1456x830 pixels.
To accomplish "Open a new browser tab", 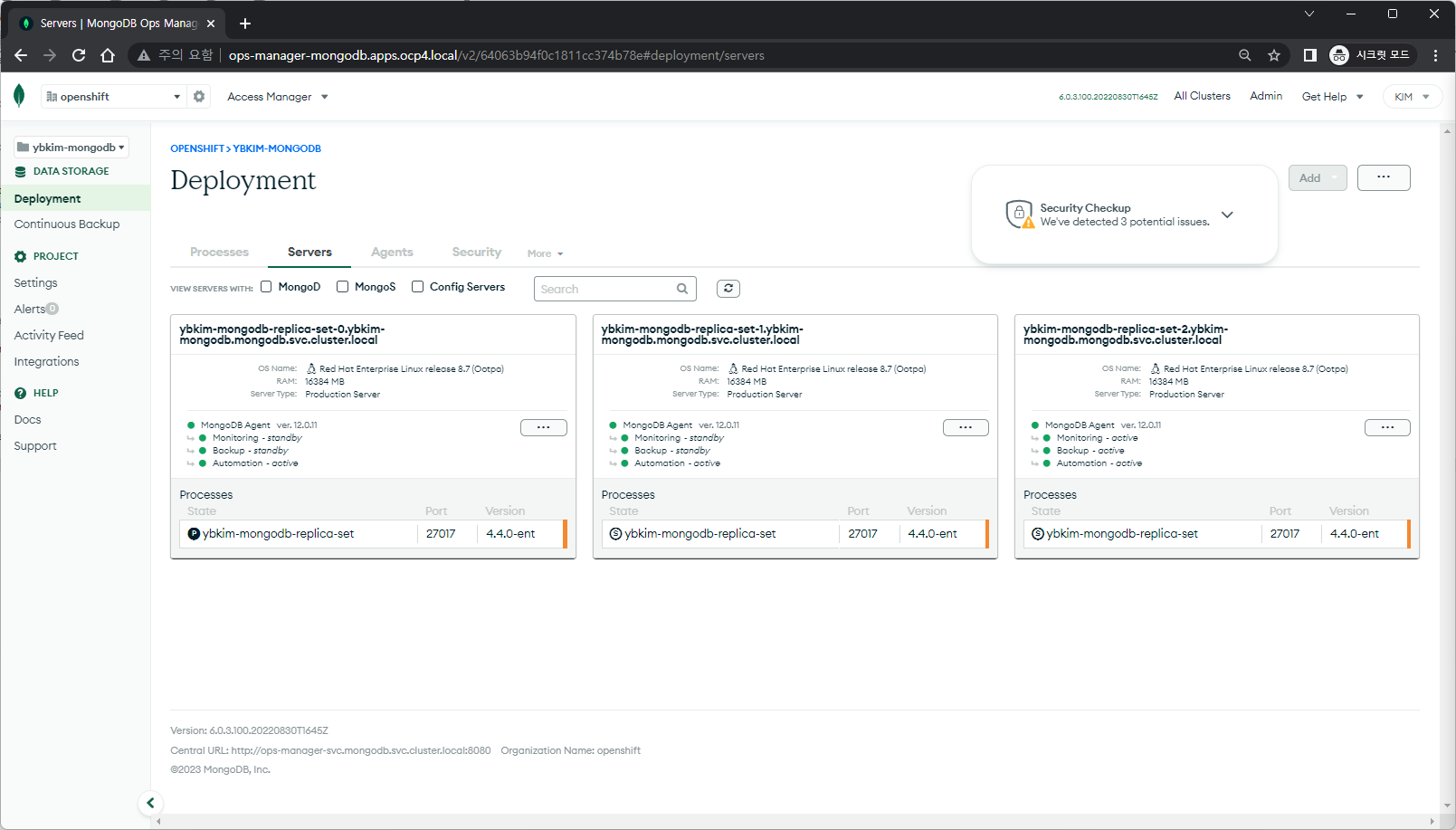I will 244,24.
